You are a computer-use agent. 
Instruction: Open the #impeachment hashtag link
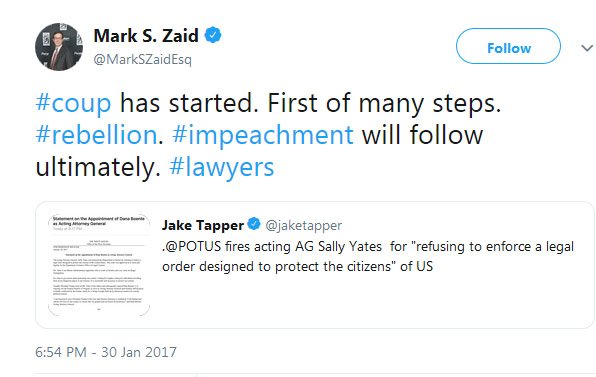(263, 135)
